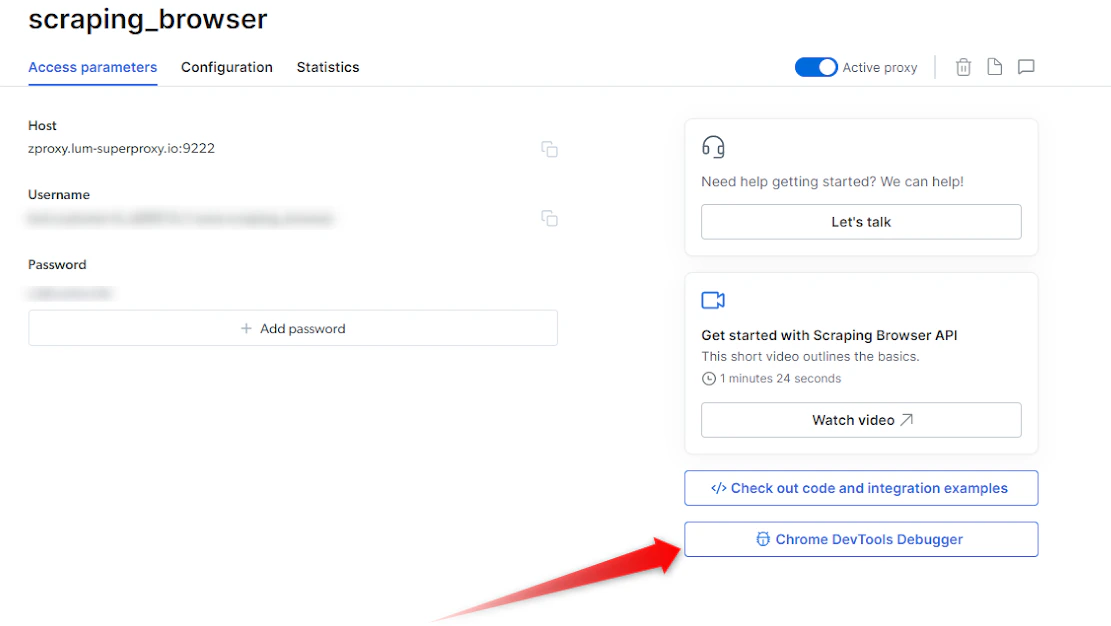
Task: Check out code and integration examples
Action: (x=860, y=488)
